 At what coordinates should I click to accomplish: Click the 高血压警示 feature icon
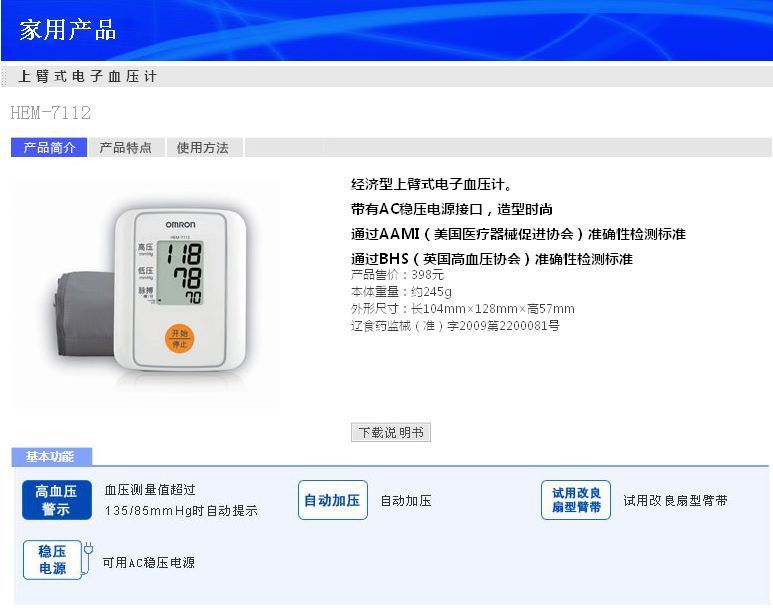(x=57, y=500)
